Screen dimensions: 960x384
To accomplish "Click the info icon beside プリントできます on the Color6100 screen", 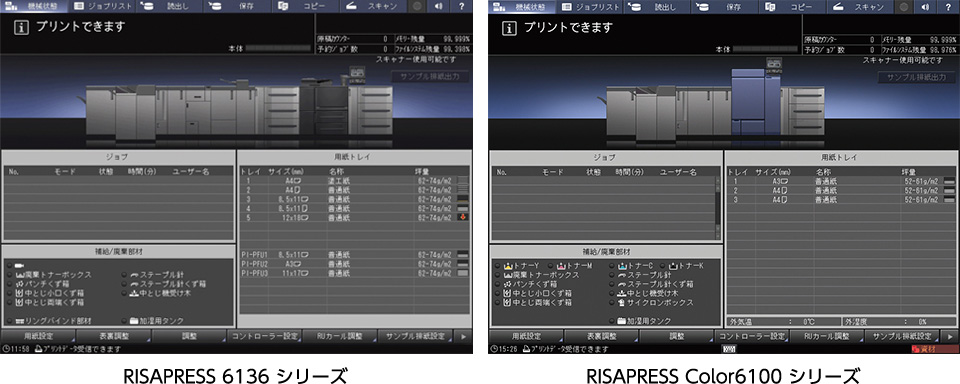I will (509, 28).
